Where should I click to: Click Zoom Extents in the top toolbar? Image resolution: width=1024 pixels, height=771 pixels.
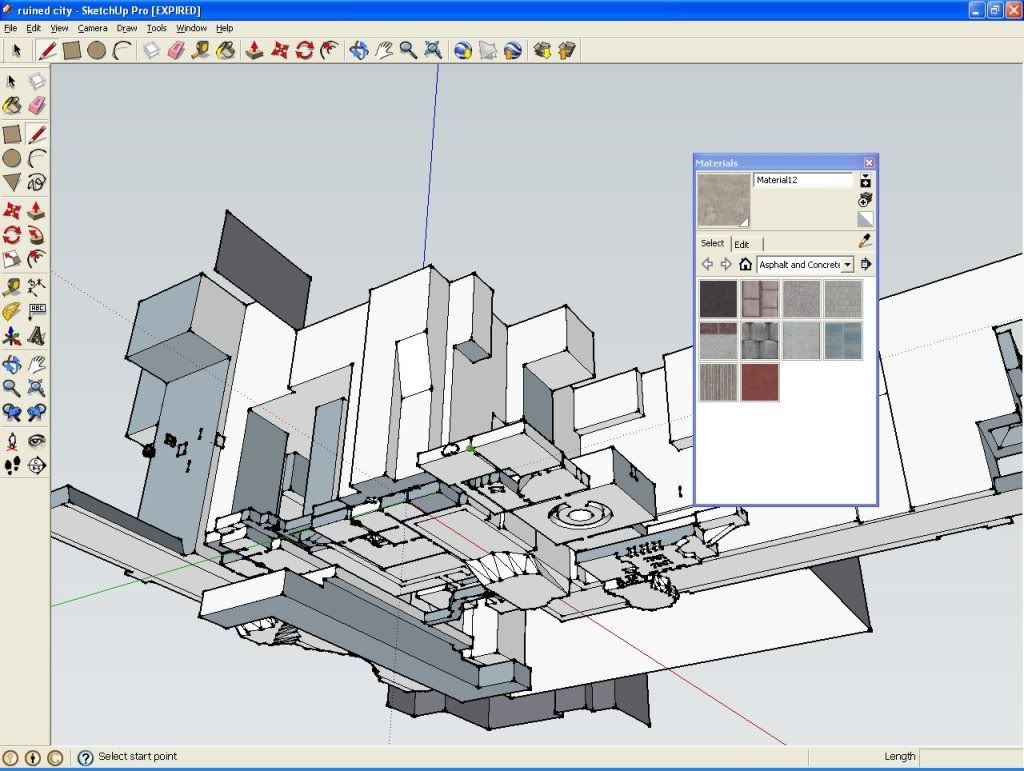click(x=433, y=50)
